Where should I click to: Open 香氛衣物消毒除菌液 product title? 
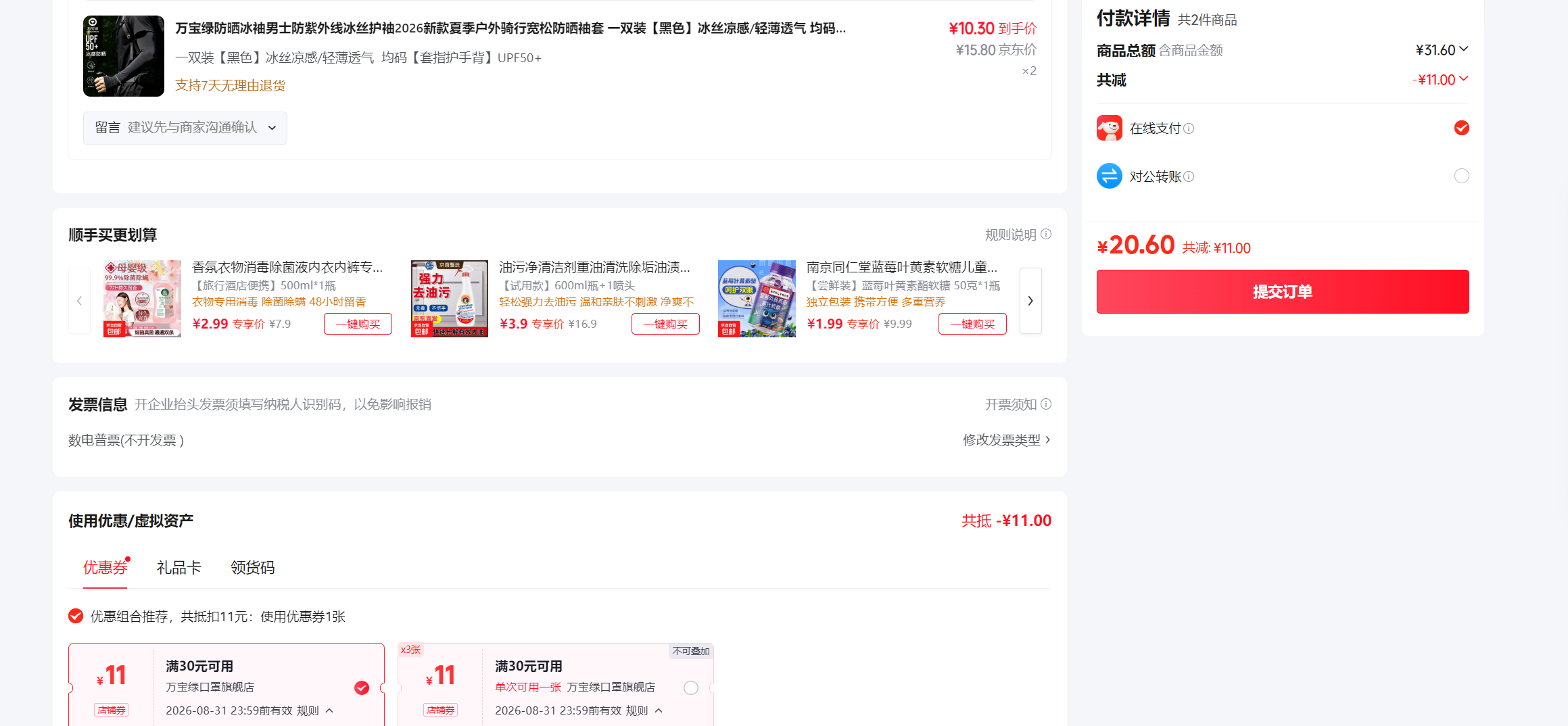click(x=287, y=268)
